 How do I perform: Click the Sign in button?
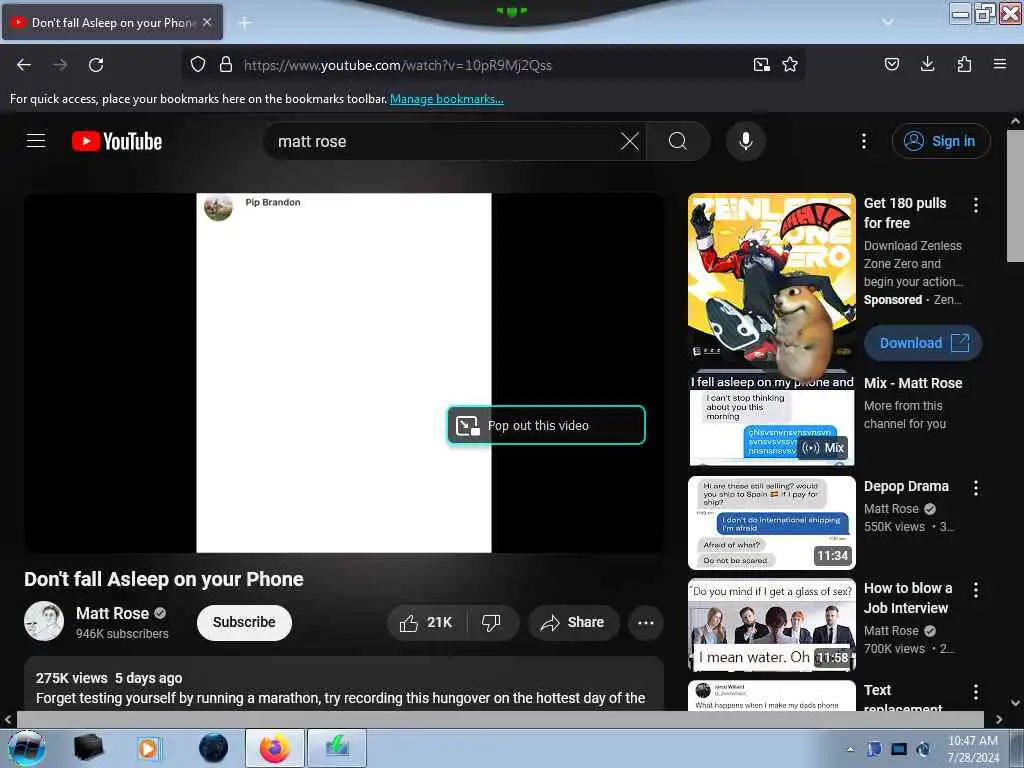click(941, 141)
